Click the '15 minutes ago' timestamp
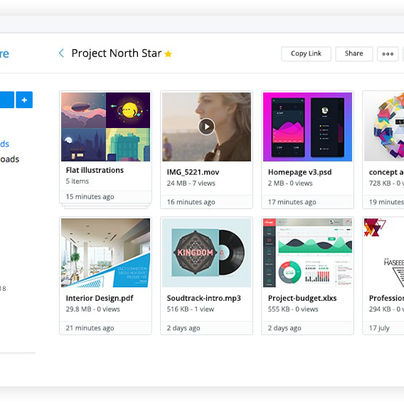Screen dimensions: 404x404 point(90,197)
